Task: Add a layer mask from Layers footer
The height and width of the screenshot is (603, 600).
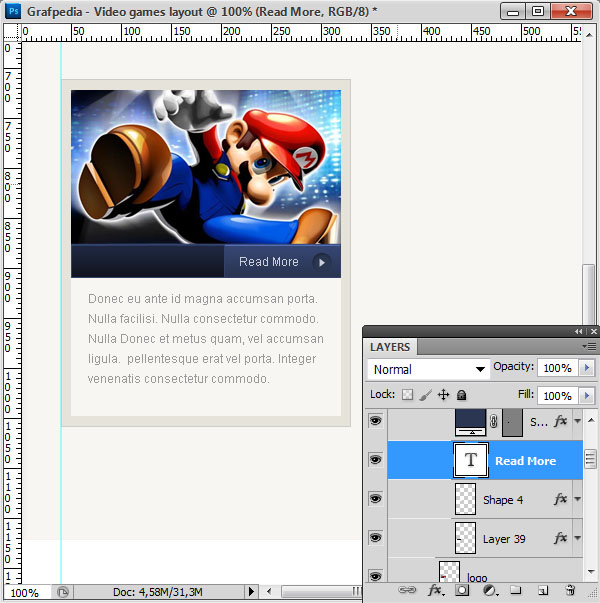Action: (x=462, y=590)
